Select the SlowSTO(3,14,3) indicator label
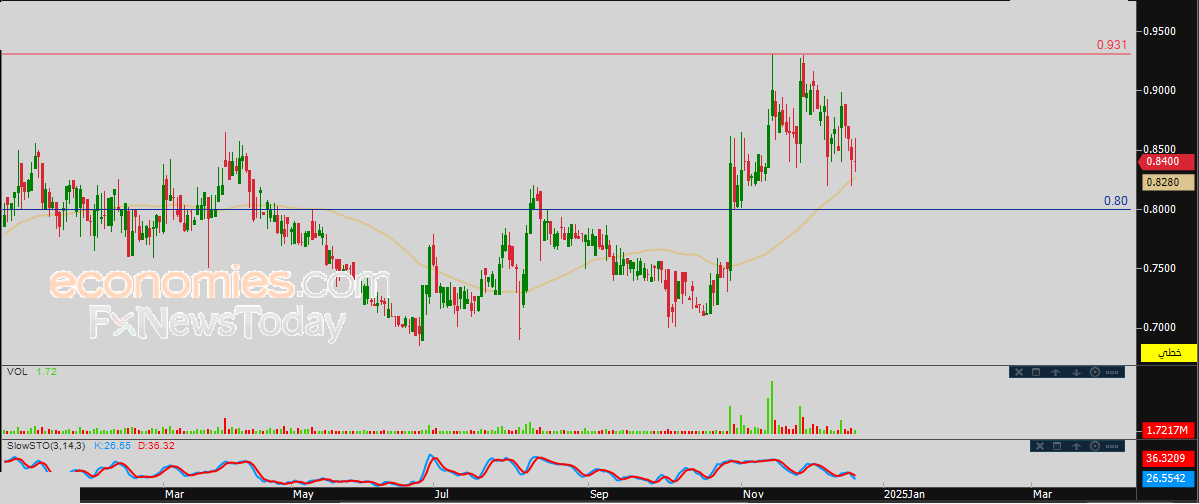This screenshot has width=1199, height=504. [47, 444]
